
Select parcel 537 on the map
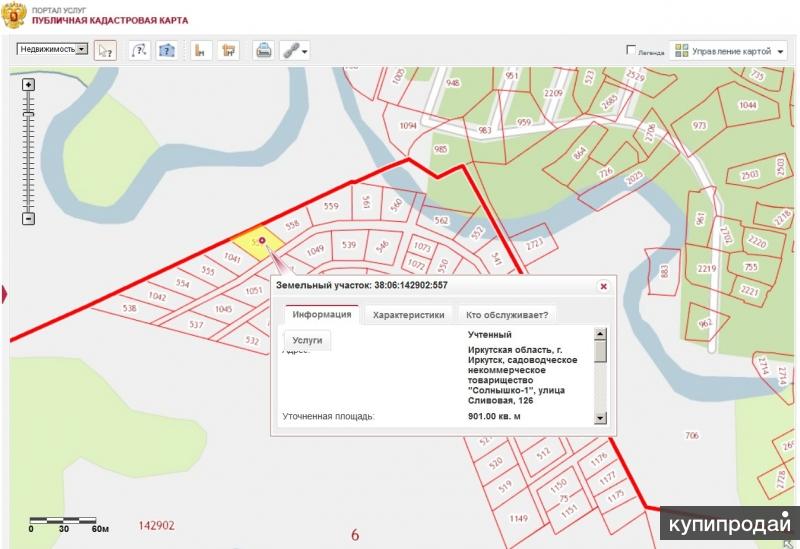point(196,324)
